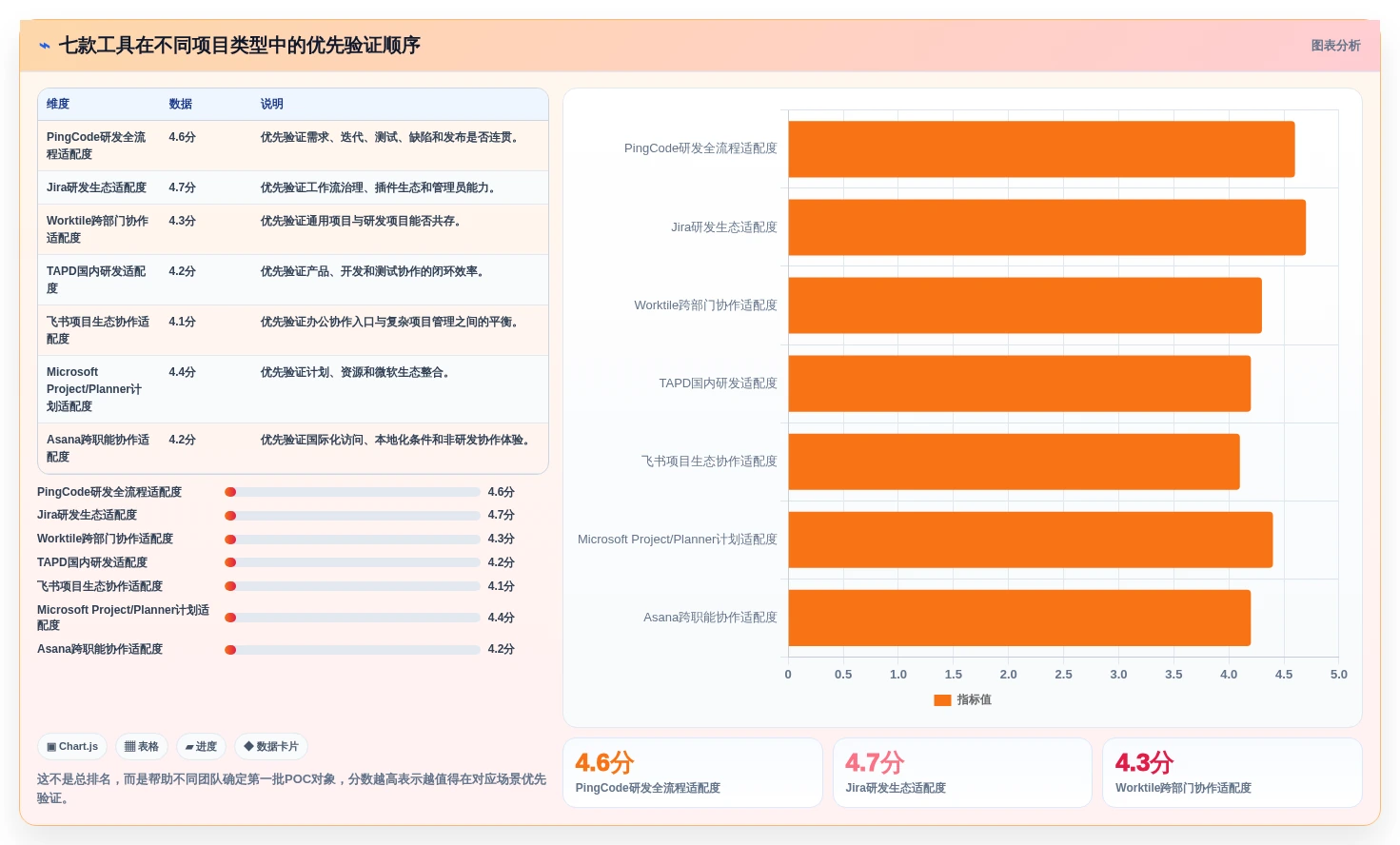Click the 维度 column header
The image size is (1400, 845).
pos(58,105)
